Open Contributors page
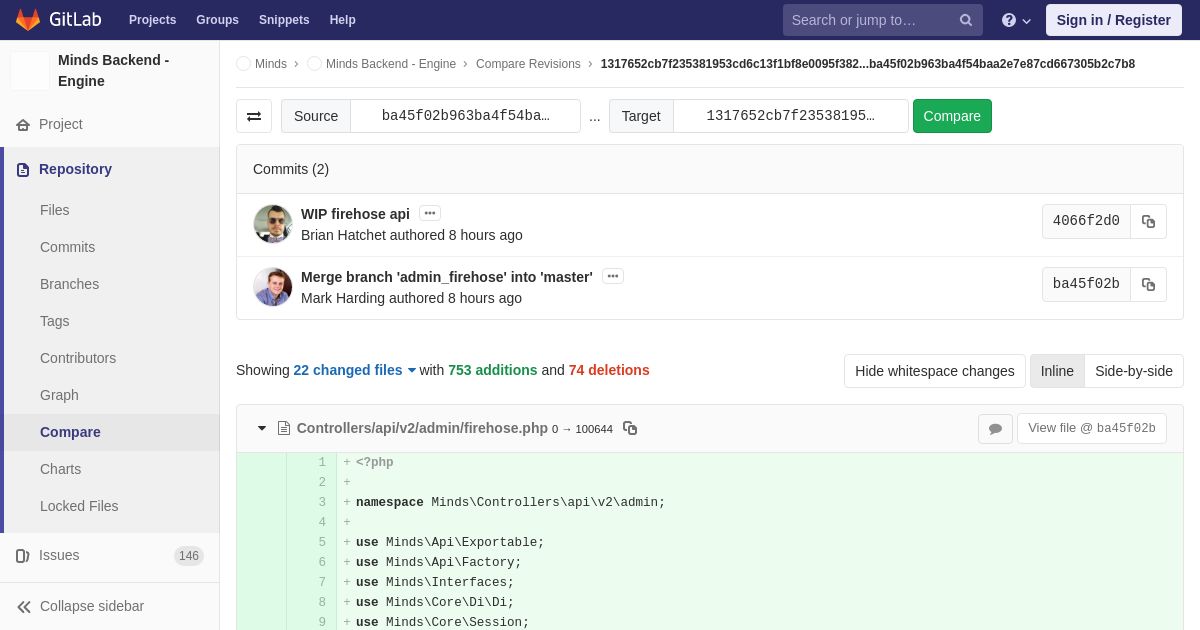Screen dimensions: 1200x630 tap(78, 358)
